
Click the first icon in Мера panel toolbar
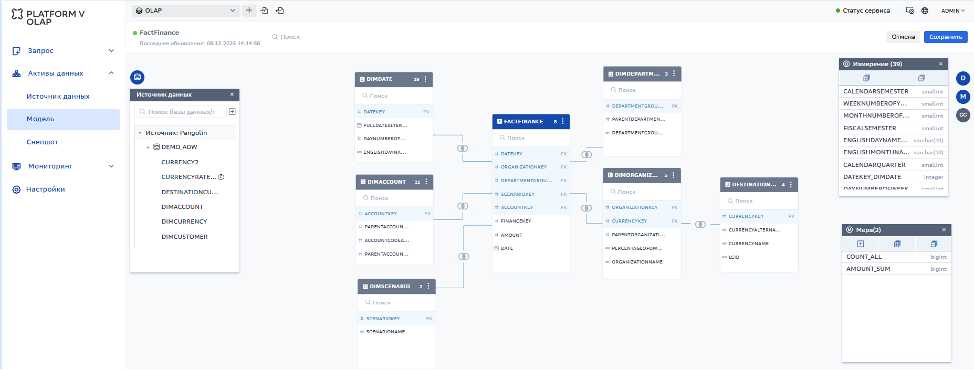click(x=860, y=243)
